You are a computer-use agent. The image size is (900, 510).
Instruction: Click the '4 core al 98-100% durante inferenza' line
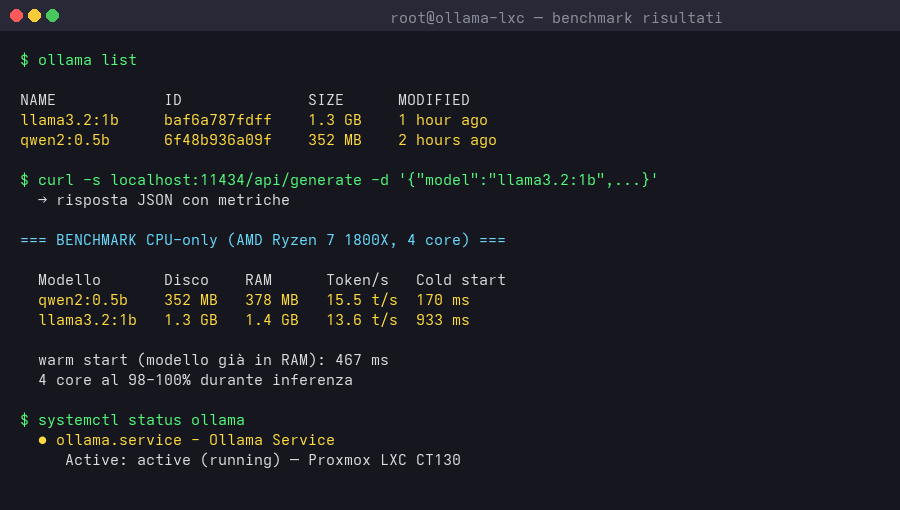[195, 380]
